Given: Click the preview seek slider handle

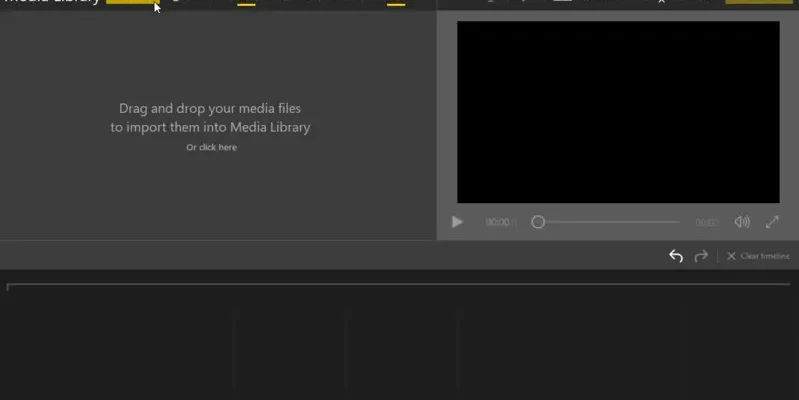Looking at the screenshot, I should [x=538, y=222].
